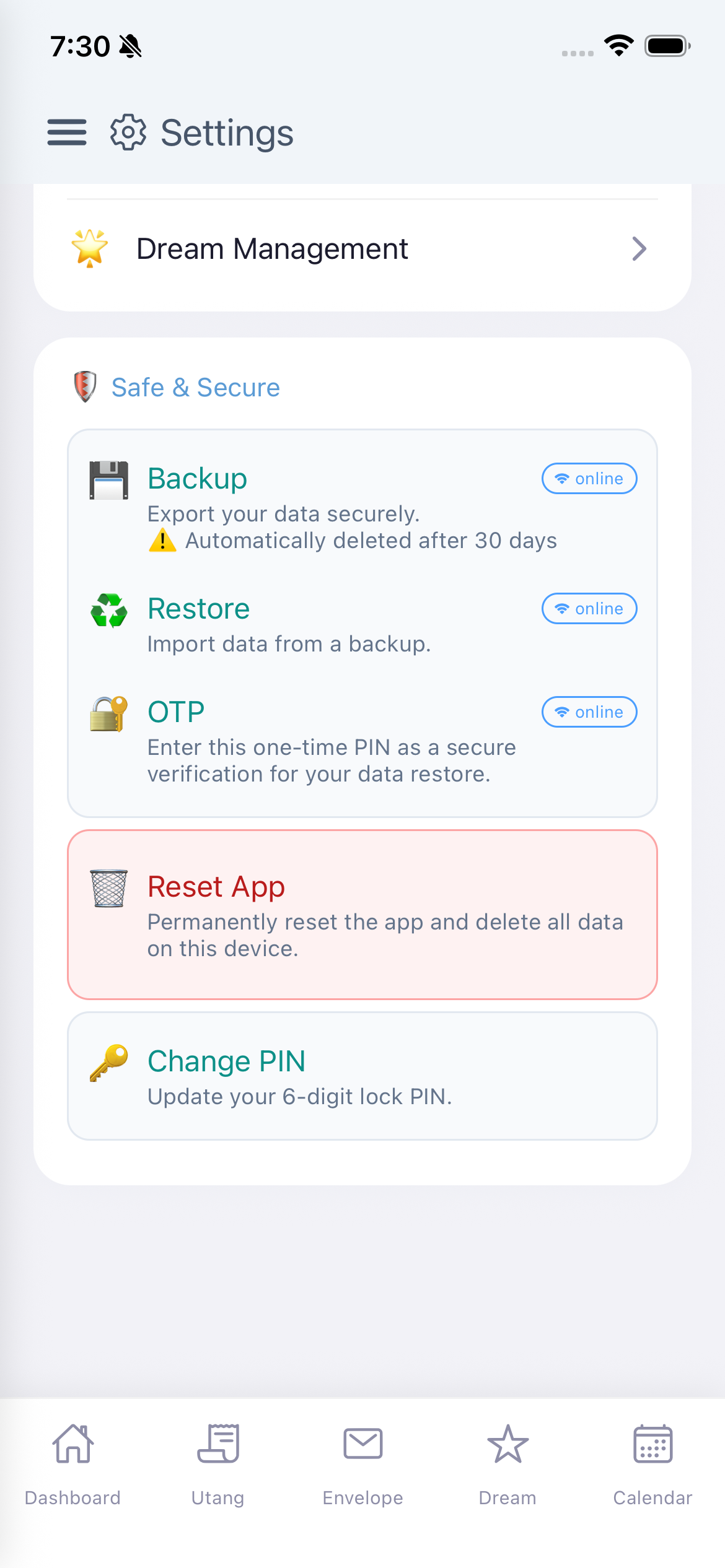Toggle the Restore online status badge
The height and width of the screenshot is (1568, 725).
(589, 608)
